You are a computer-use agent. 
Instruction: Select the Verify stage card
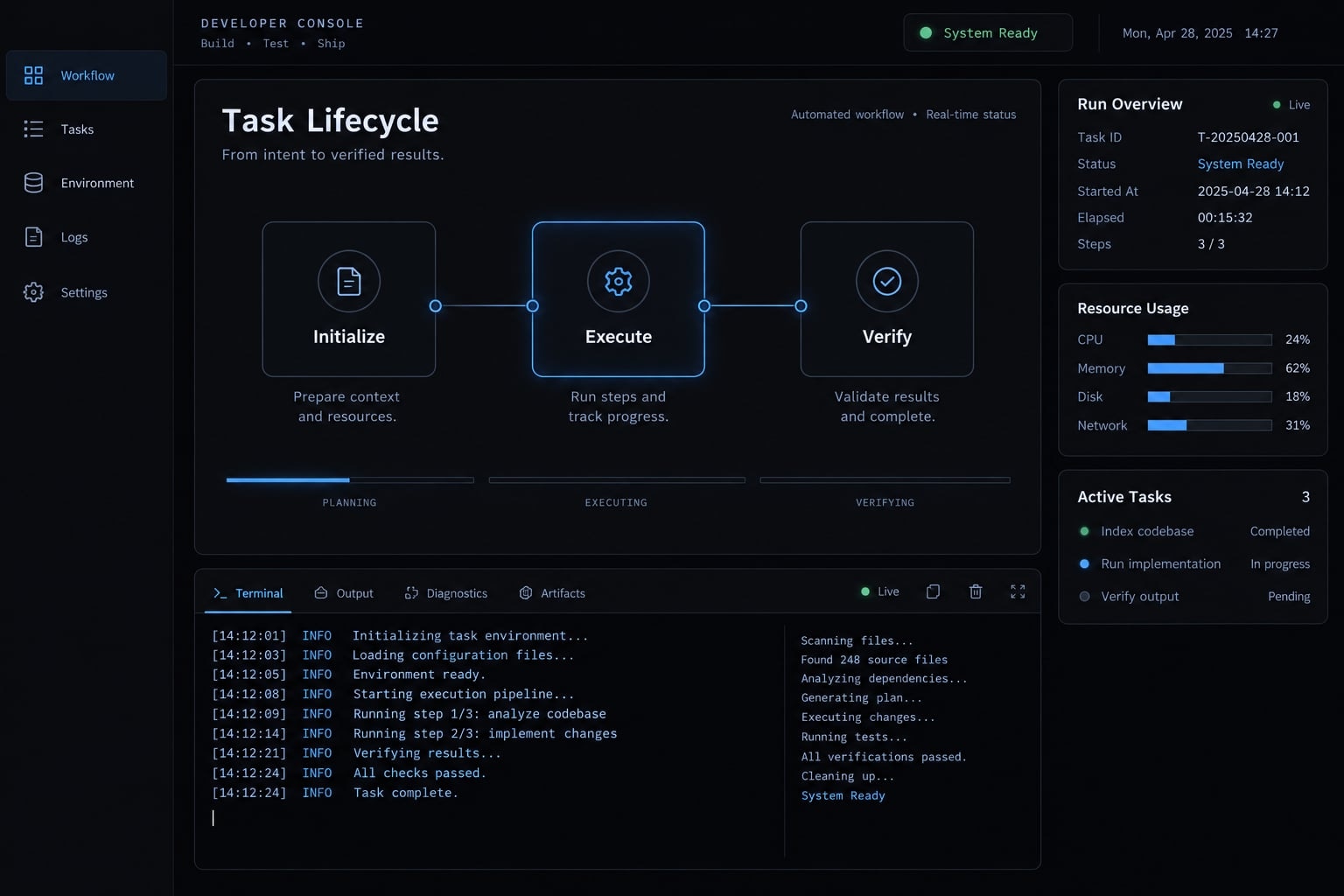coord(887,299)
